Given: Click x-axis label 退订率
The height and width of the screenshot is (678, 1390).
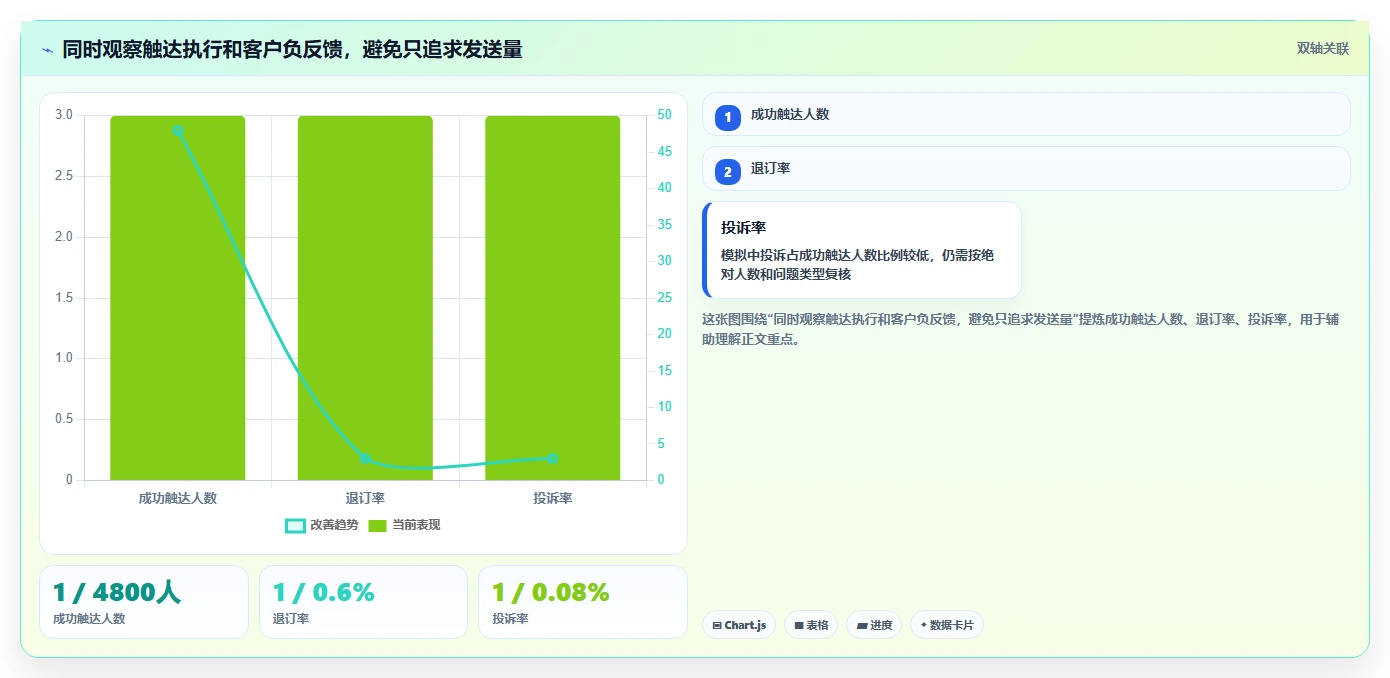Looking at the screenshot, I should pos(365,498).
